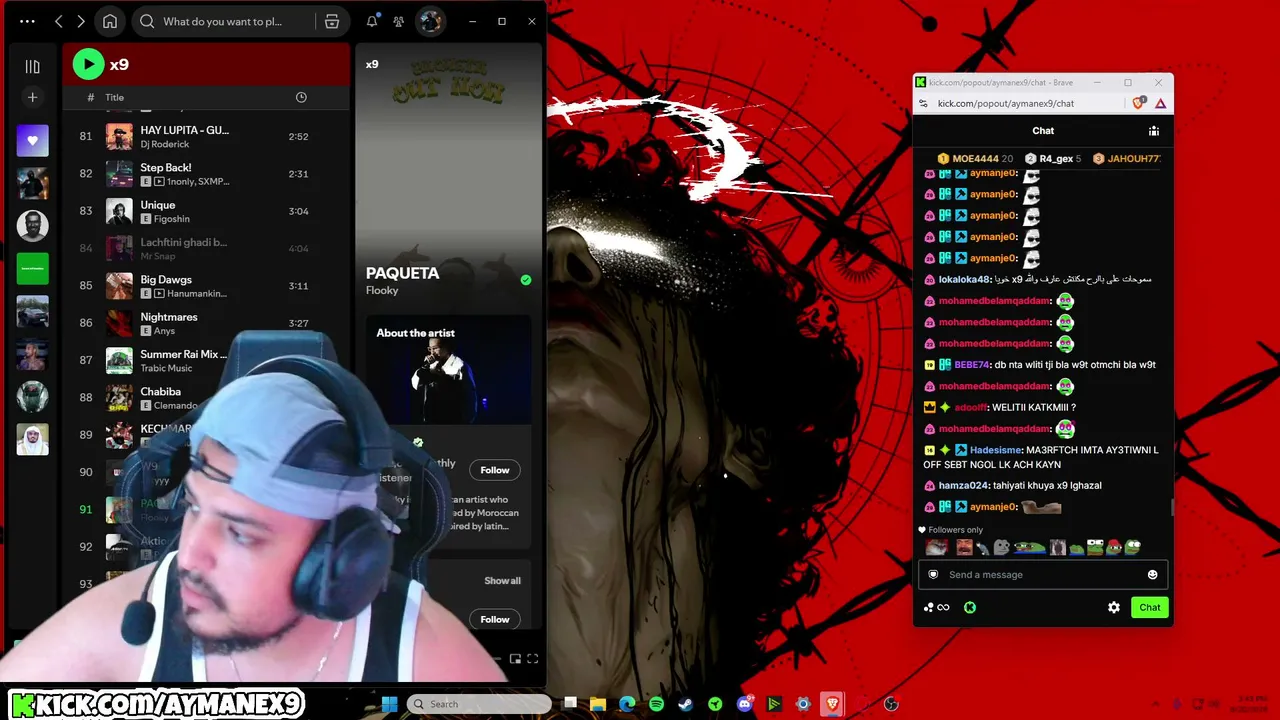Open R4_gex in chat leaderboard
The width and height of the screenshot is (1280, 720).
point(1055,159)
